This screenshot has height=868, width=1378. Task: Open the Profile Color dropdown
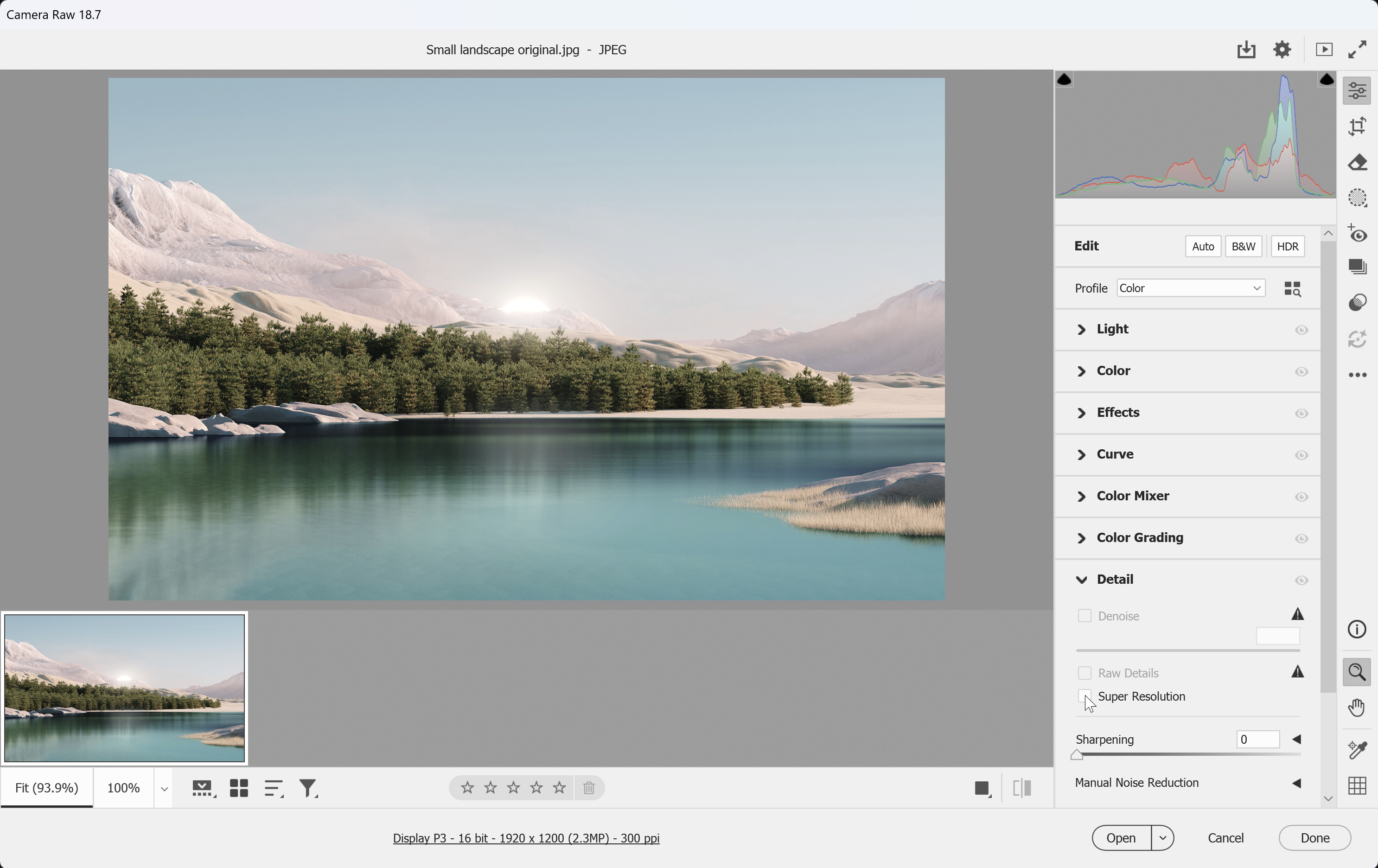1190,288
